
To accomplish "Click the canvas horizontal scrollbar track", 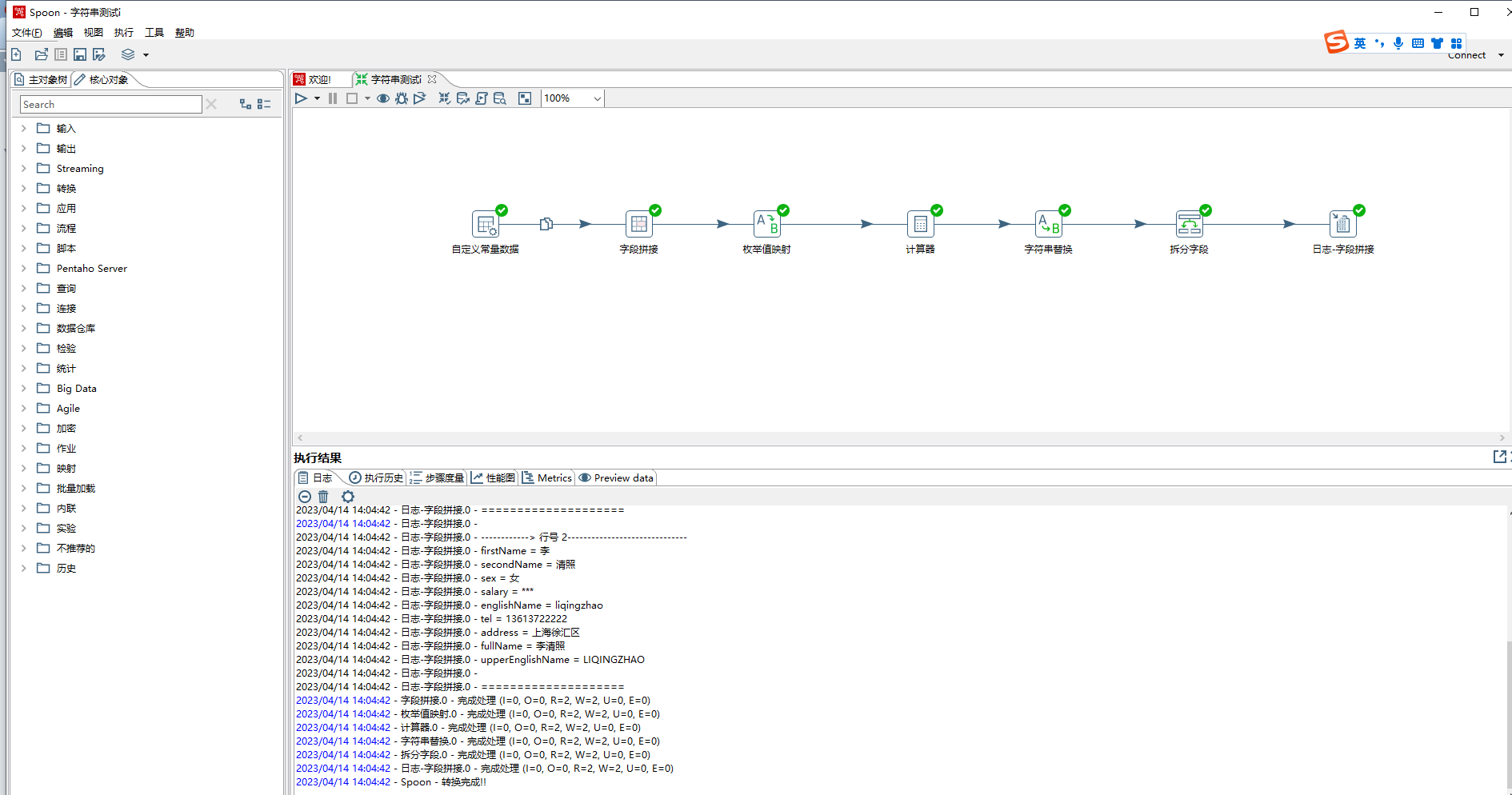I will click(900, 437).
